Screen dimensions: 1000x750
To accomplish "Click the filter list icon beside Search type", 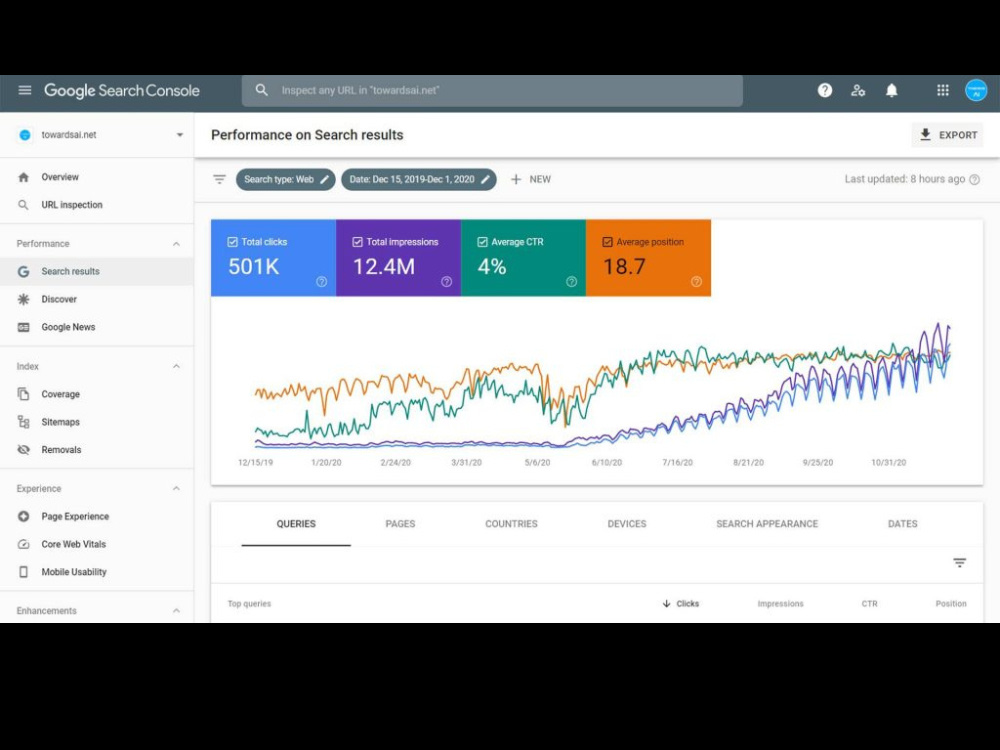I will click(219, 179).
